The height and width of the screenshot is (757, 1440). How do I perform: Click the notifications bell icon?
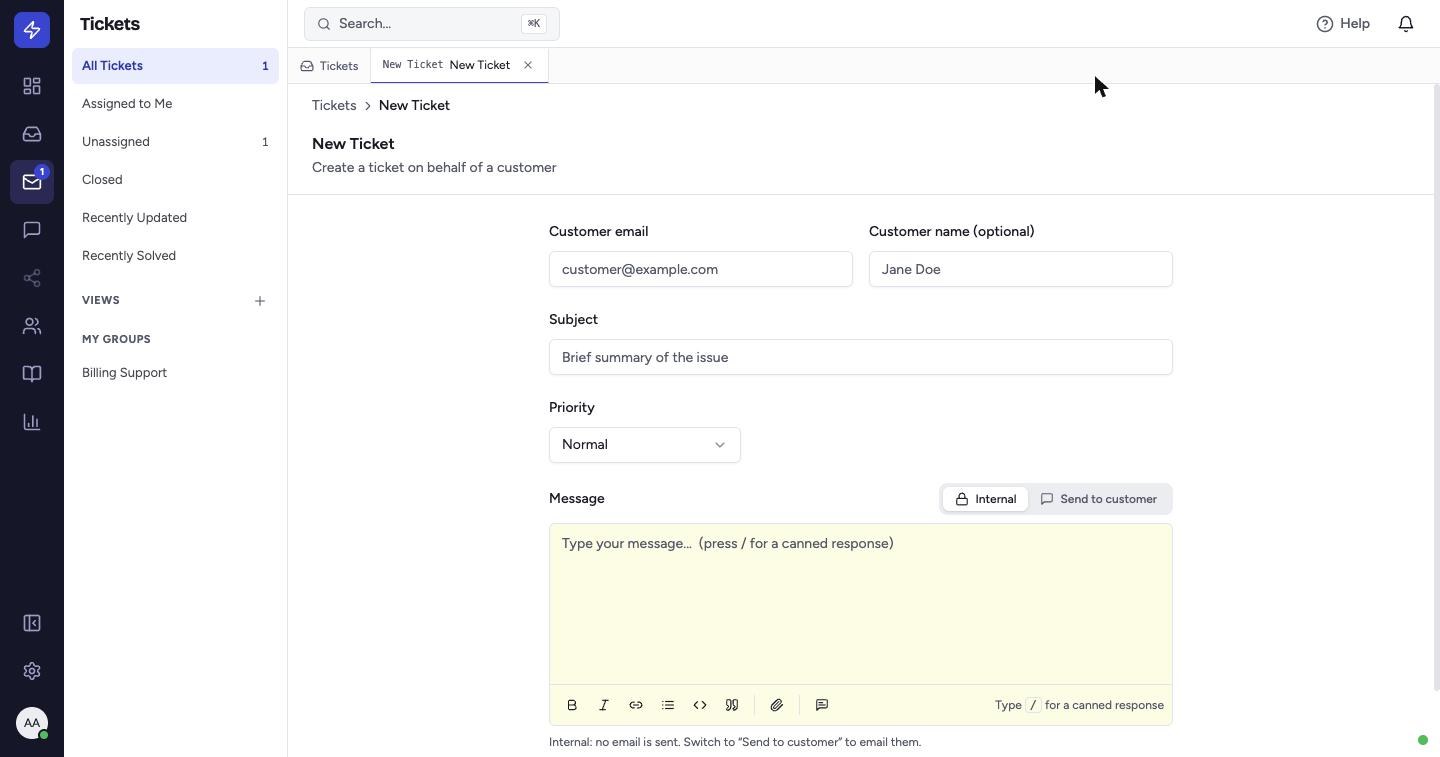pos(1406,23)
